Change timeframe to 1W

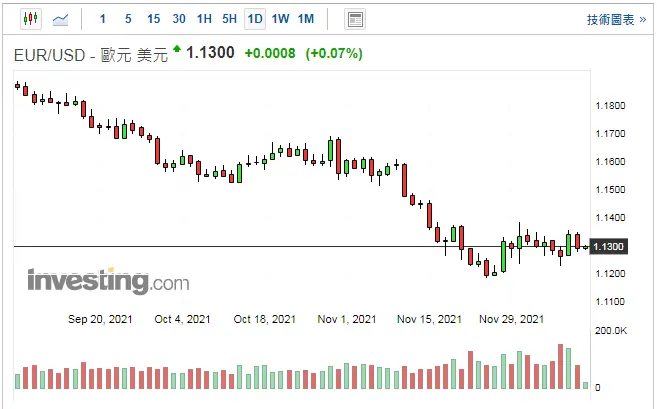pos(280,19)
